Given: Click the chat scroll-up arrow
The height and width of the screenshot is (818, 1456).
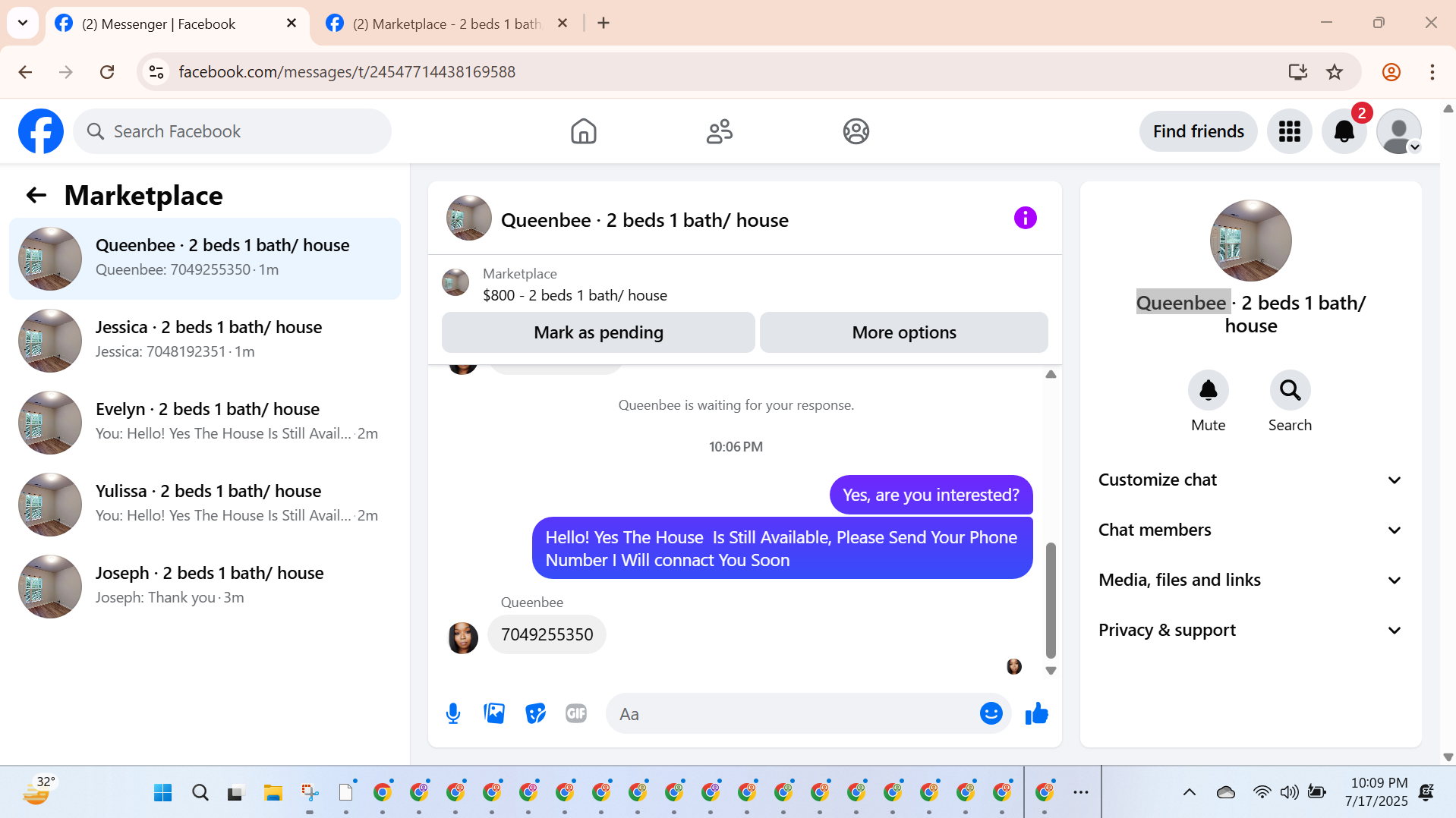Looking at the screenshot, I should click(x=1051, y=374).
